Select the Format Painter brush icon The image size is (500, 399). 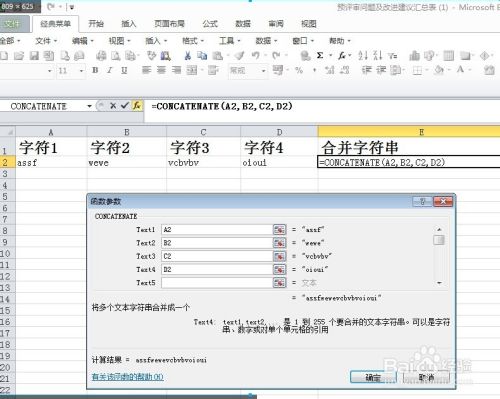point(239,56)
